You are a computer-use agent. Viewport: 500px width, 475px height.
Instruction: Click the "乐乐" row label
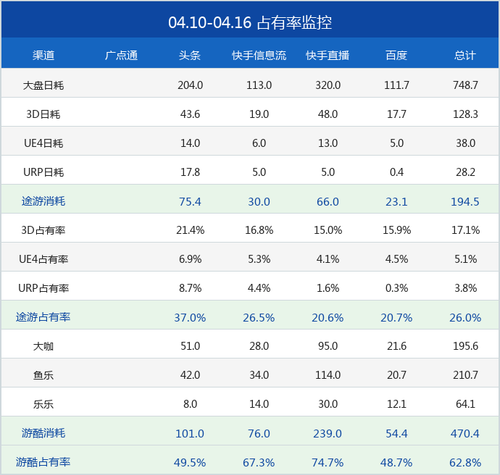click(x=43, y=404)
